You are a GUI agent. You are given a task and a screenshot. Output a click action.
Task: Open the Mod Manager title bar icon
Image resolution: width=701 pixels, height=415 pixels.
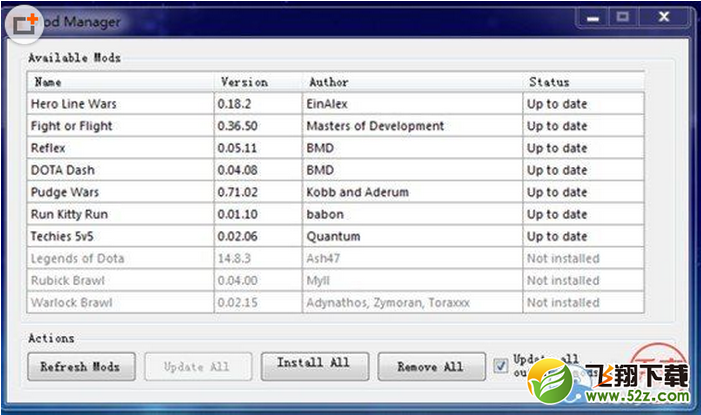[x=24, y=24]
